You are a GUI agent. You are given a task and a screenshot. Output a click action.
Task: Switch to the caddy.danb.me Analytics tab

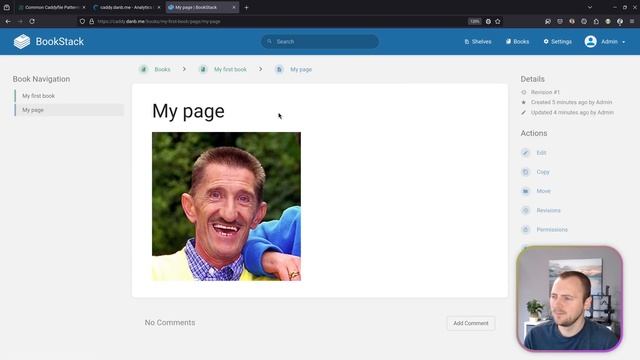point(126,7)
